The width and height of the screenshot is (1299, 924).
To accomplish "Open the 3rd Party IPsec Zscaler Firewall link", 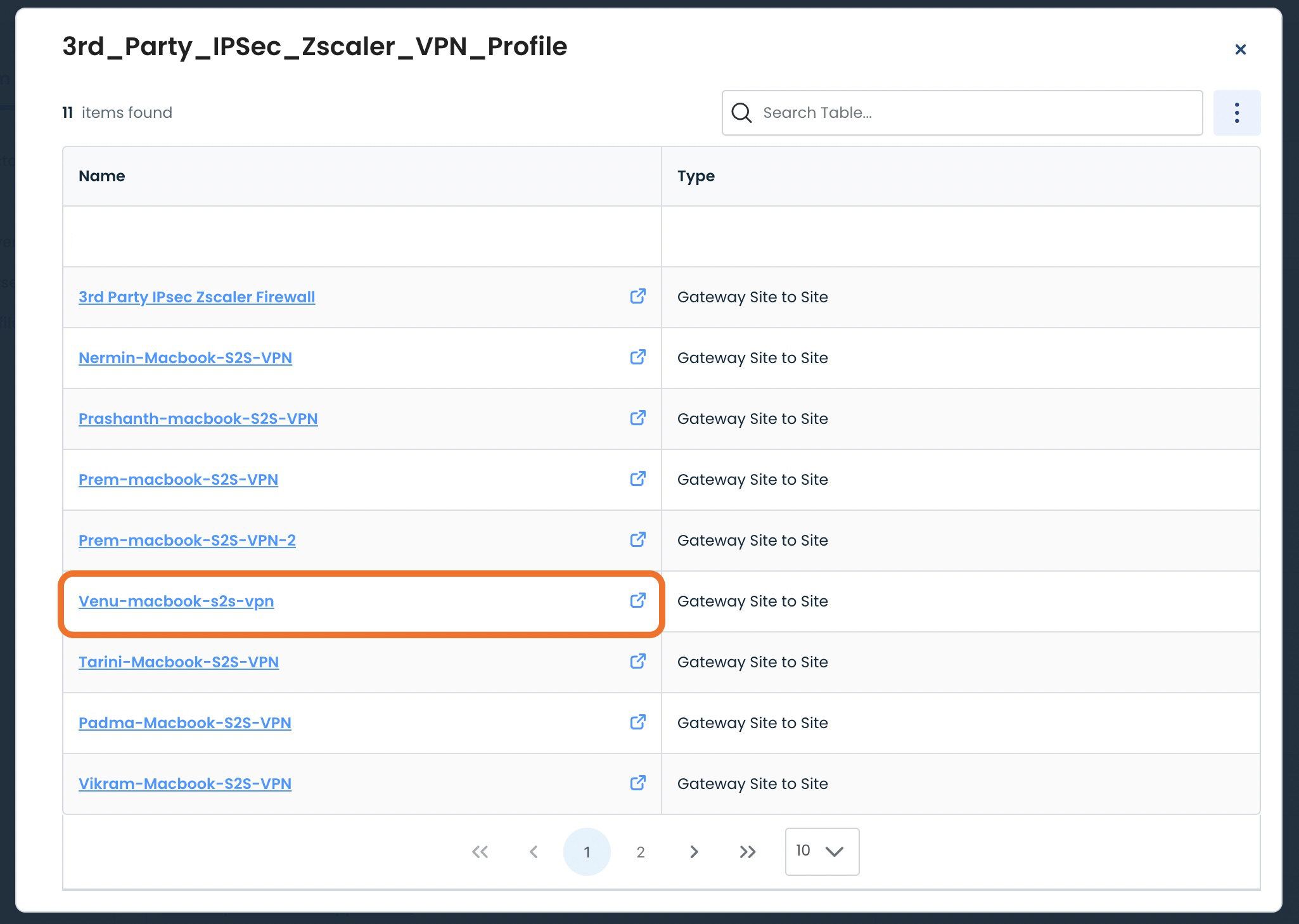I will 196,297.
